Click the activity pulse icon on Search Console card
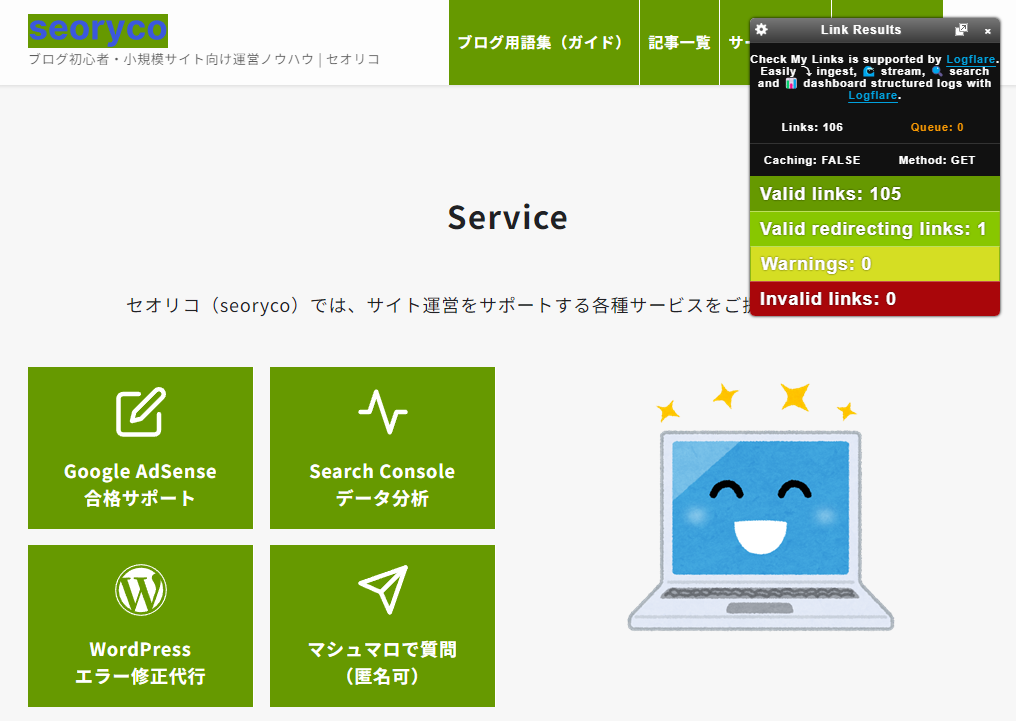The width and height of the screenshot is (1016, 721). [x=383, y=412]
